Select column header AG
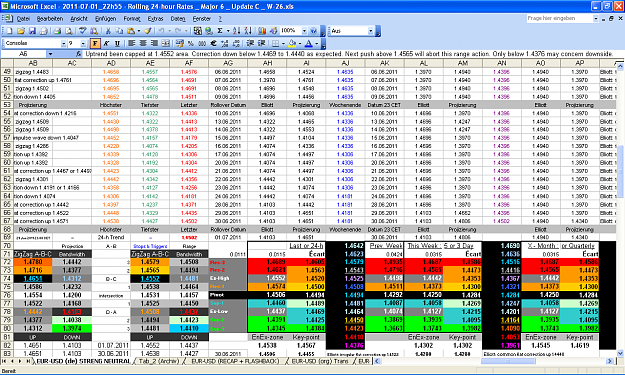 click(228, 63)
